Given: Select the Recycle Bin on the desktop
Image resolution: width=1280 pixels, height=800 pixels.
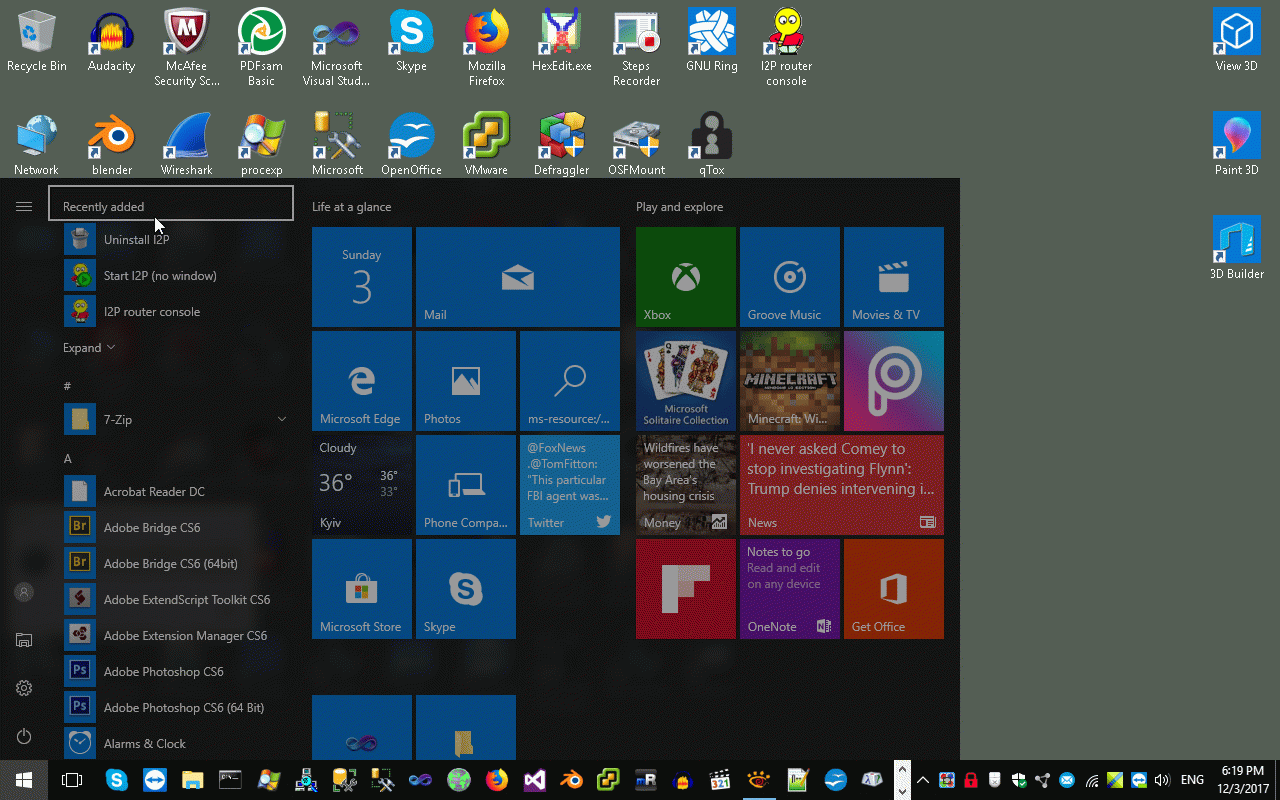Looking at the screenshot, I should [x=36, y=41].
